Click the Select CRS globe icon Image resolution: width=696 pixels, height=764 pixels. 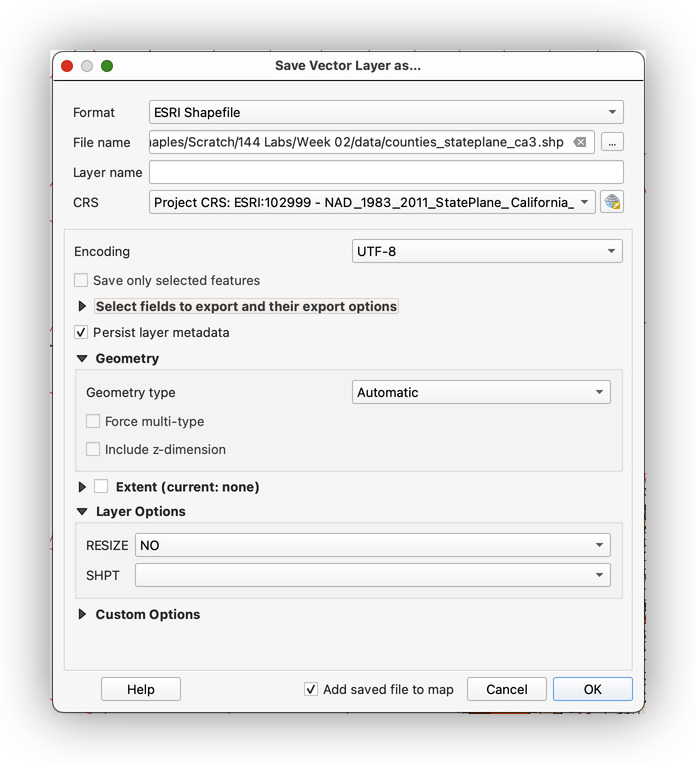(x=612, y=202)
